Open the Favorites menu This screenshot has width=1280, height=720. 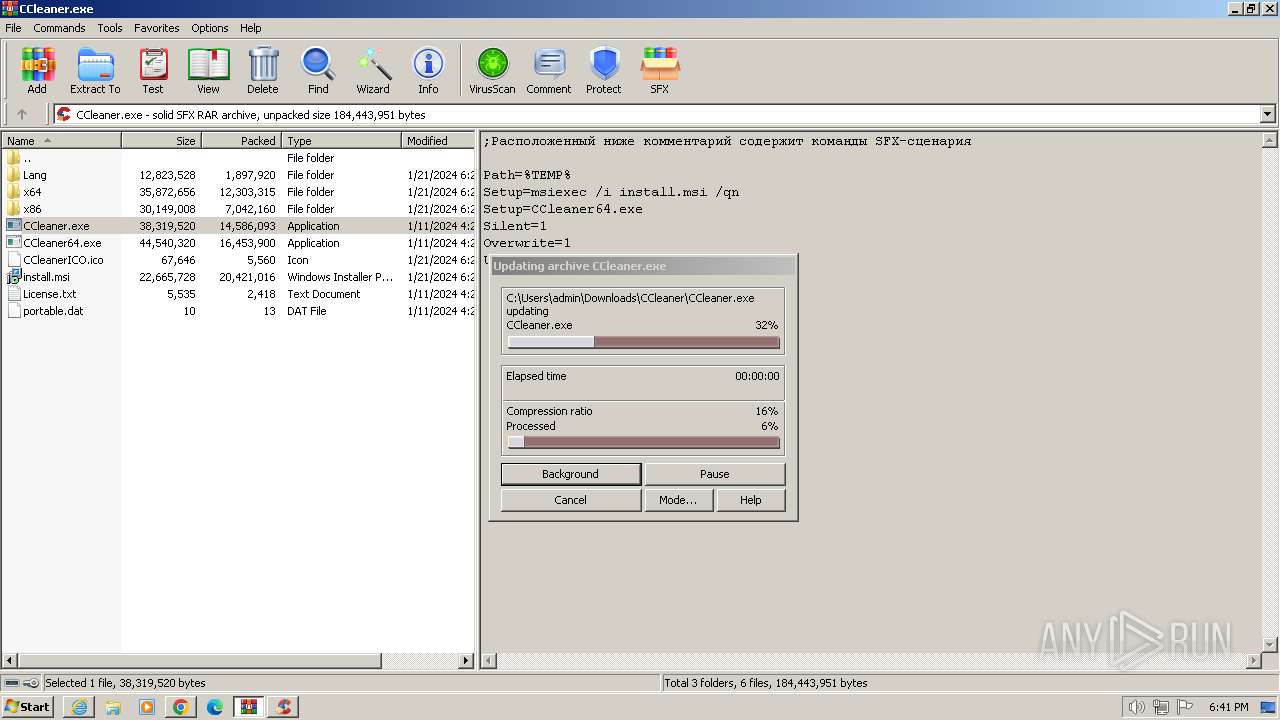pyautogui.click(x=157, y=28)
